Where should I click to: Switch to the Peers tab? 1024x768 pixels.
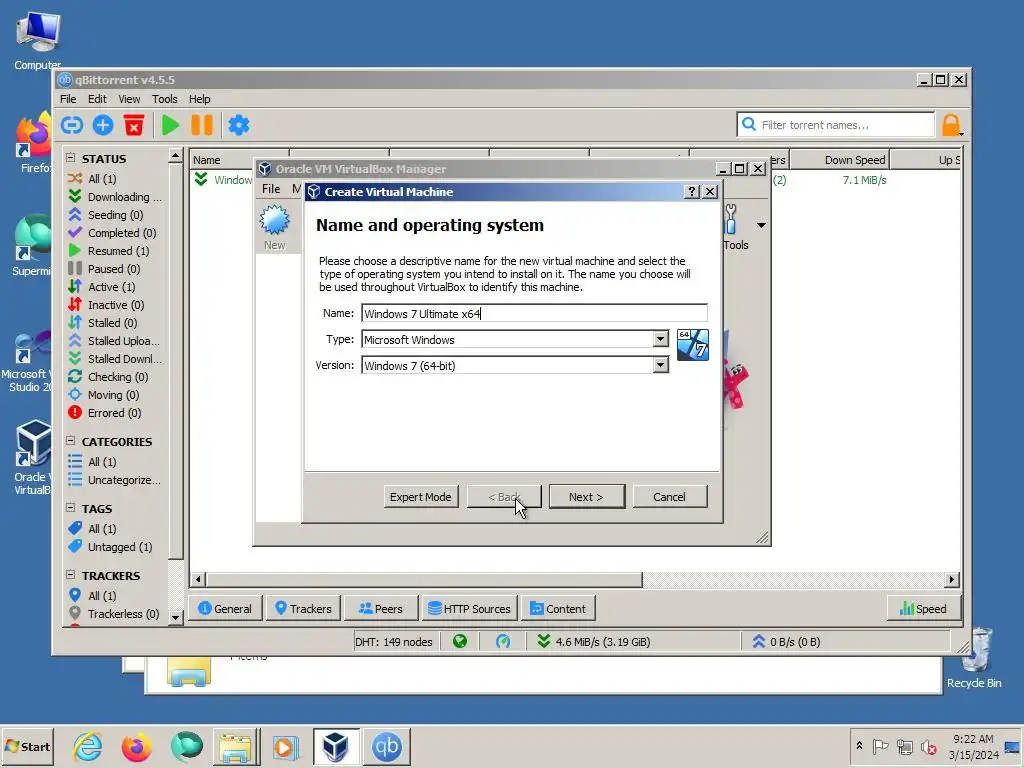[381, 609]
